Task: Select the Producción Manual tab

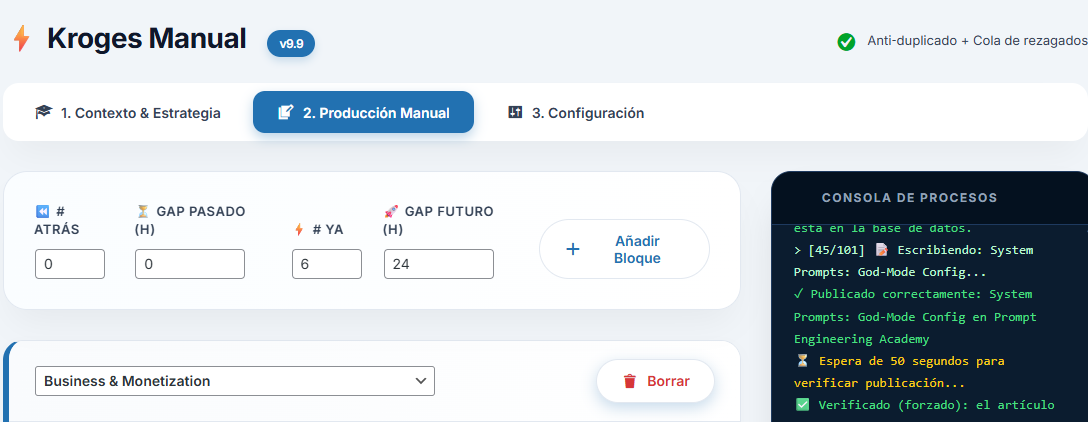Action: tap(363, 113)
